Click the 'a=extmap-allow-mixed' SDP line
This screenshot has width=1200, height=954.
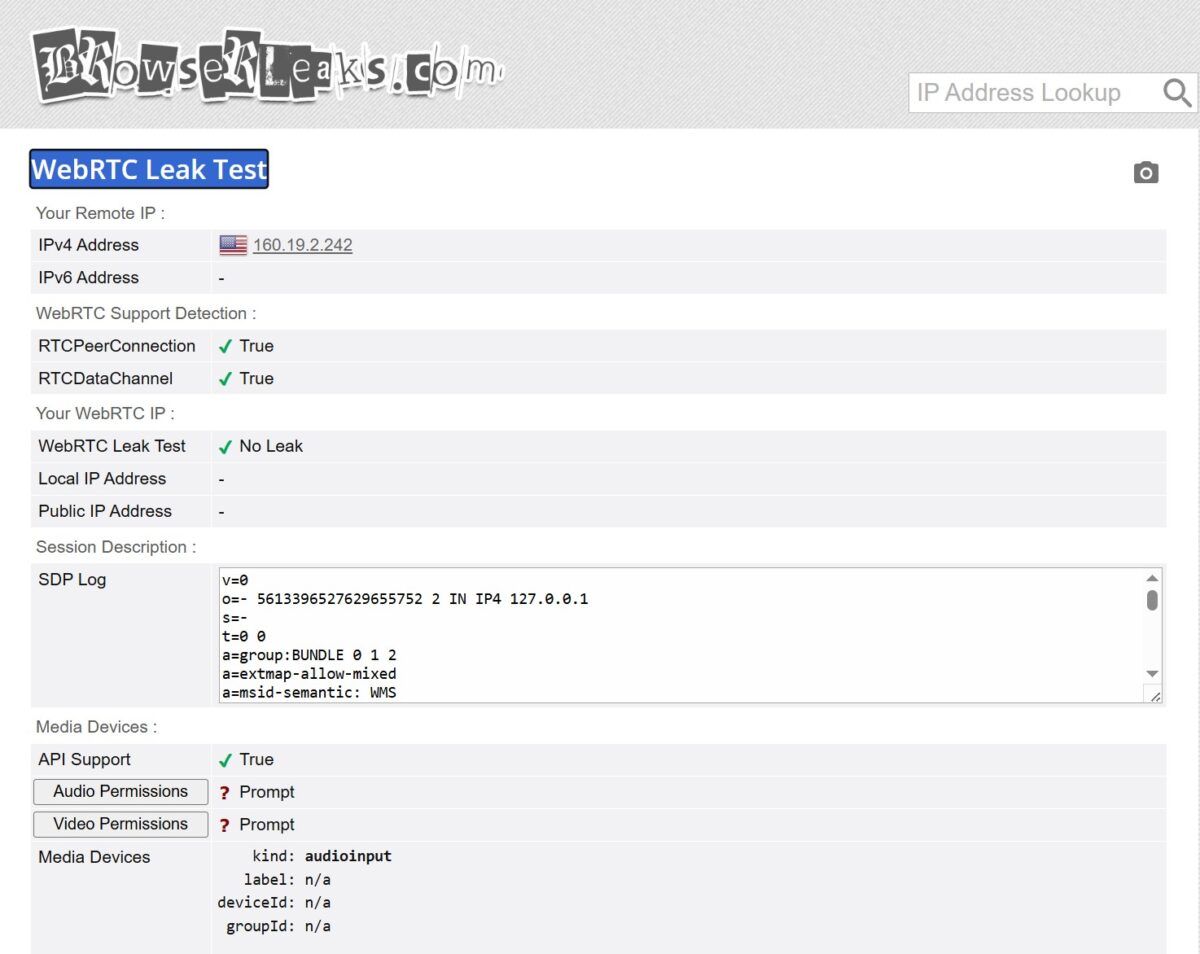click(x=310, y=674)
